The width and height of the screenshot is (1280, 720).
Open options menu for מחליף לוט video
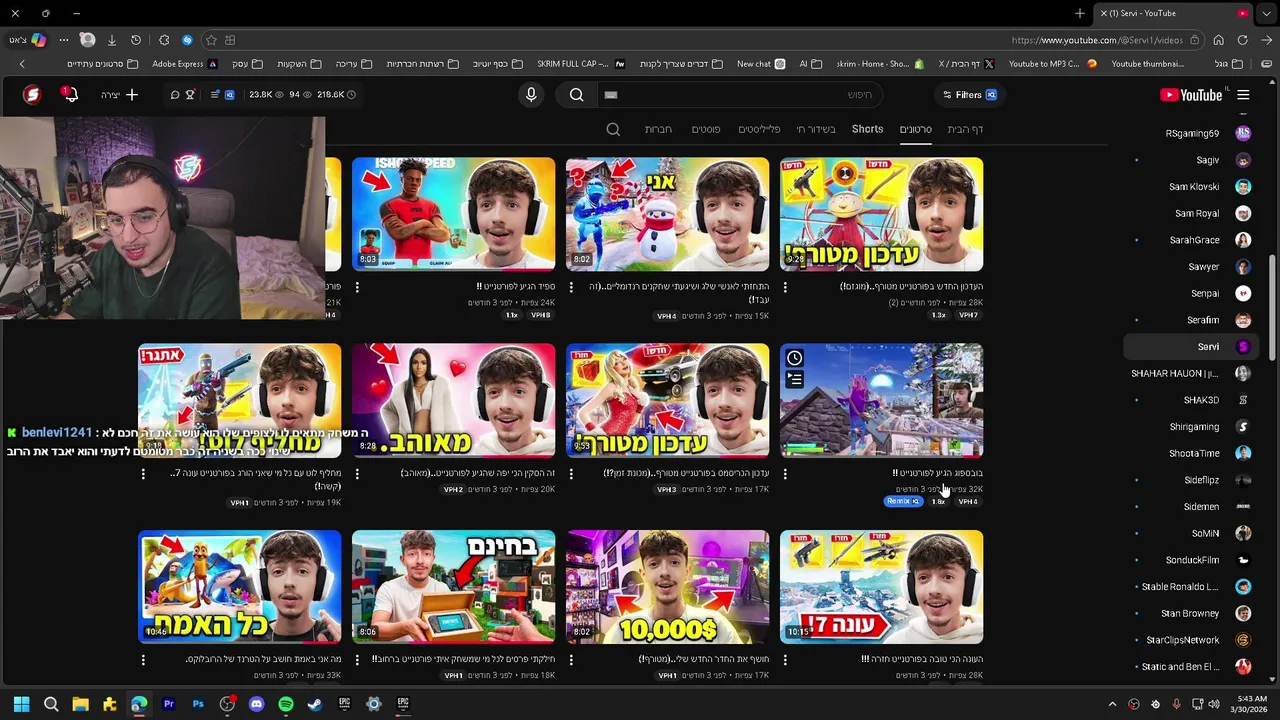[143, 474]
